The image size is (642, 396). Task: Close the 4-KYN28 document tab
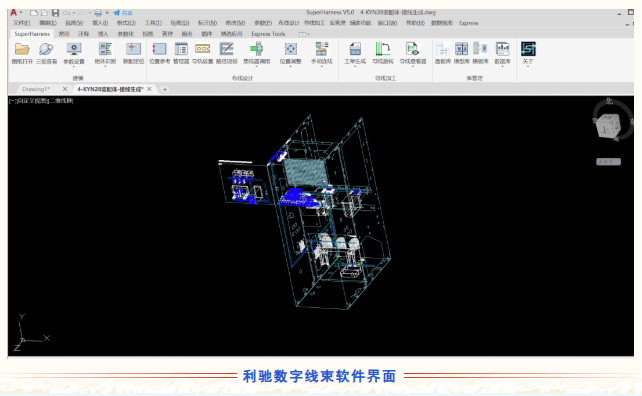[149, 89]
